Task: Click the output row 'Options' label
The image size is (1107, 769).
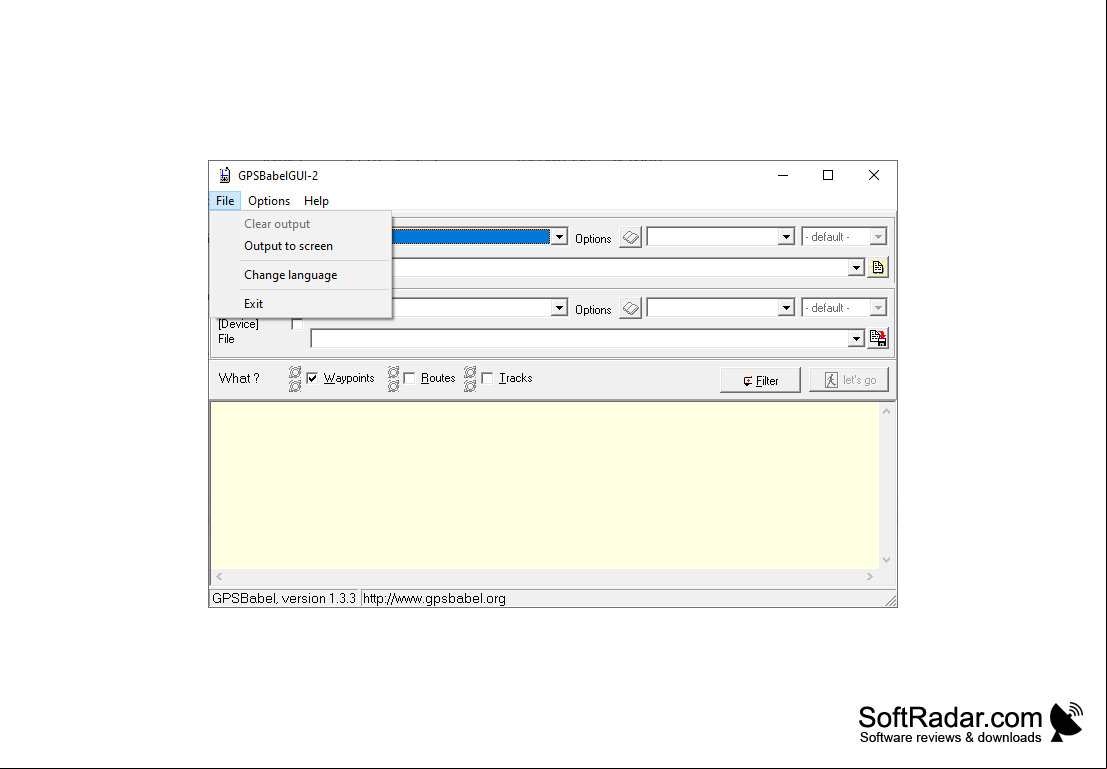Action: coord(593,309)
